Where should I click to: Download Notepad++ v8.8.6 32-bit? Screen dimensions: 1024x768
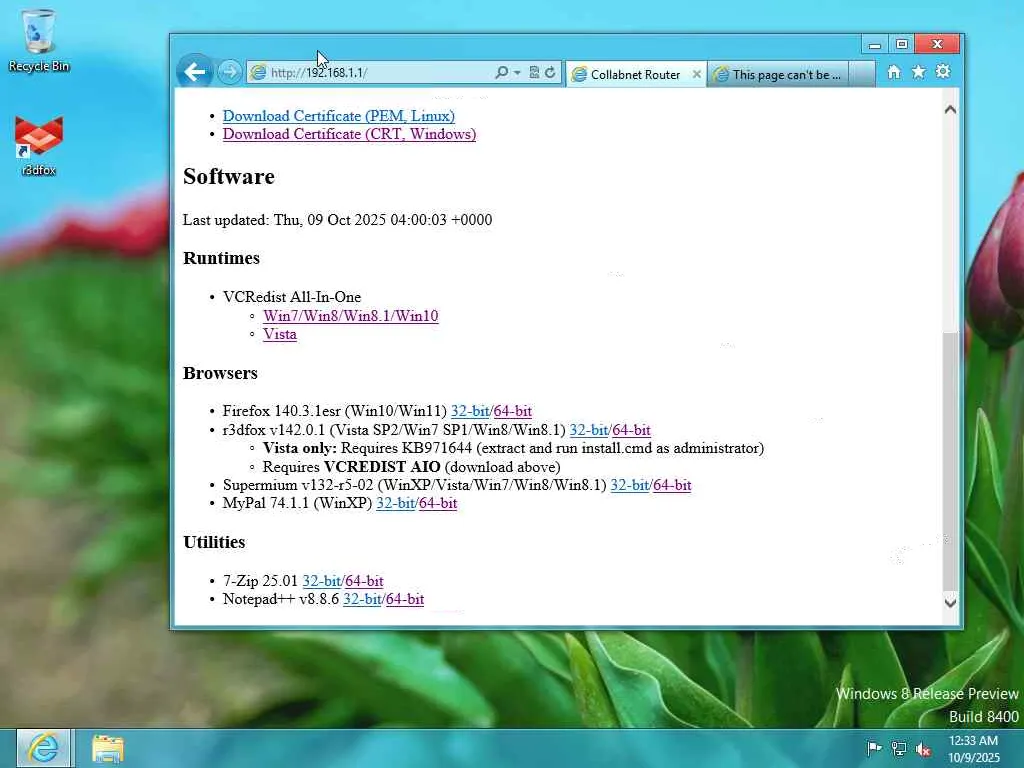(x=362, y=599)
